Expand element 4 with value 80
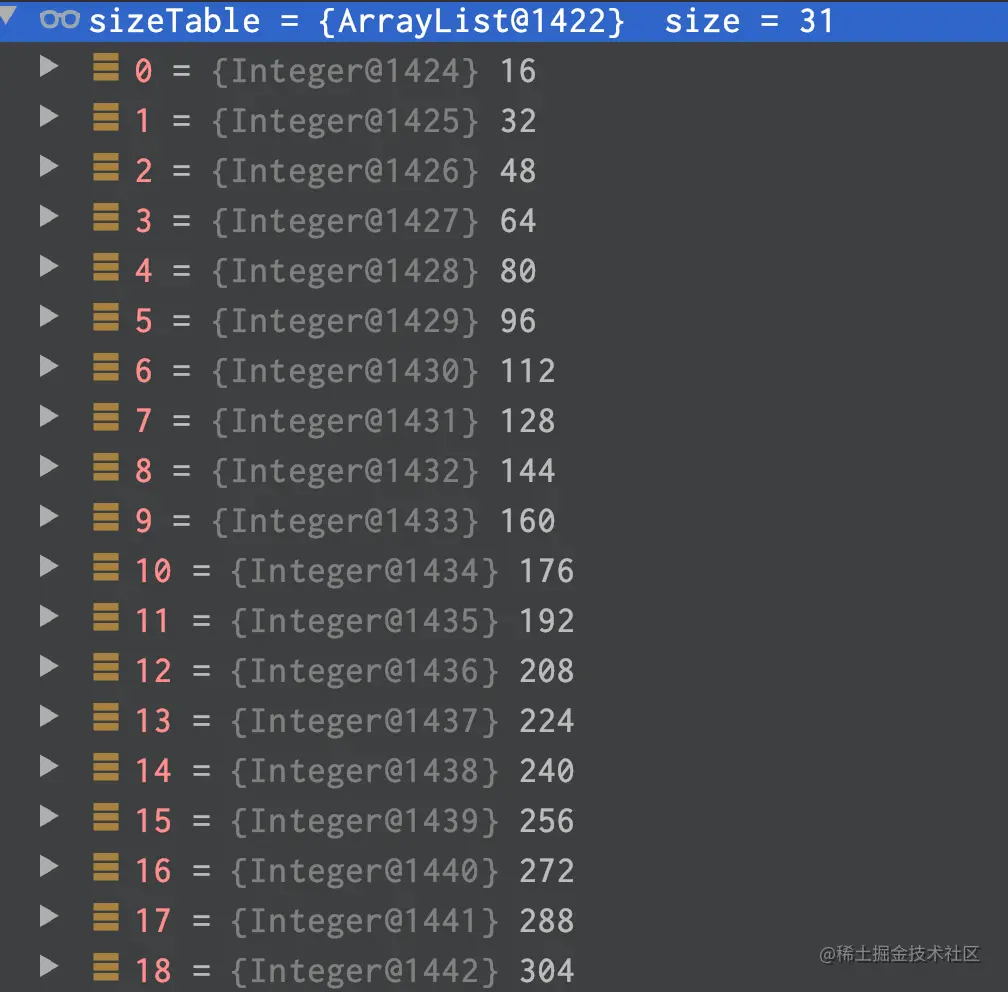 click(49, 266)
